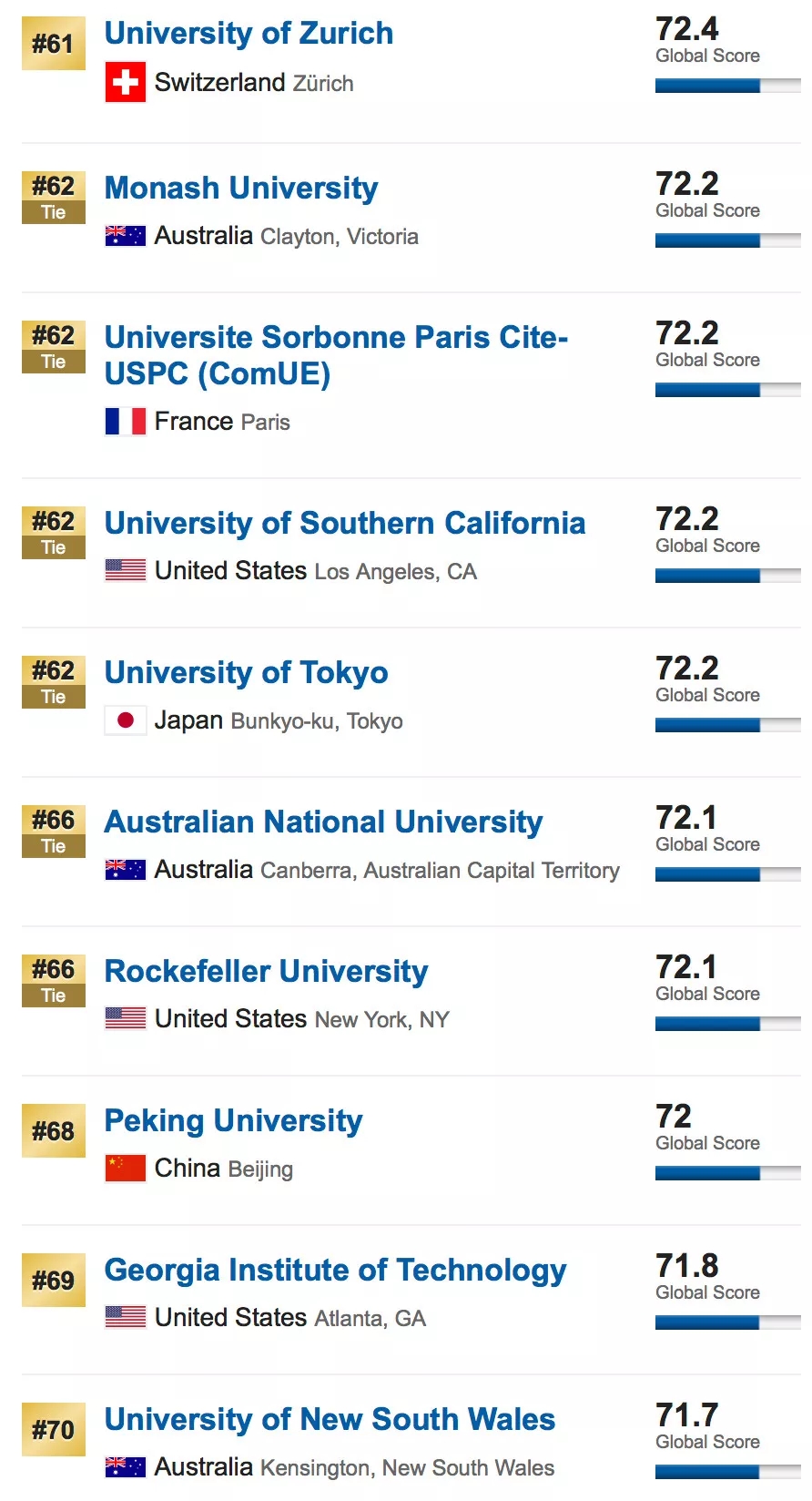The width and height of the screenshot is (812, 1501).
Task: Click the Japan flag icon
Action: point(126,720)
